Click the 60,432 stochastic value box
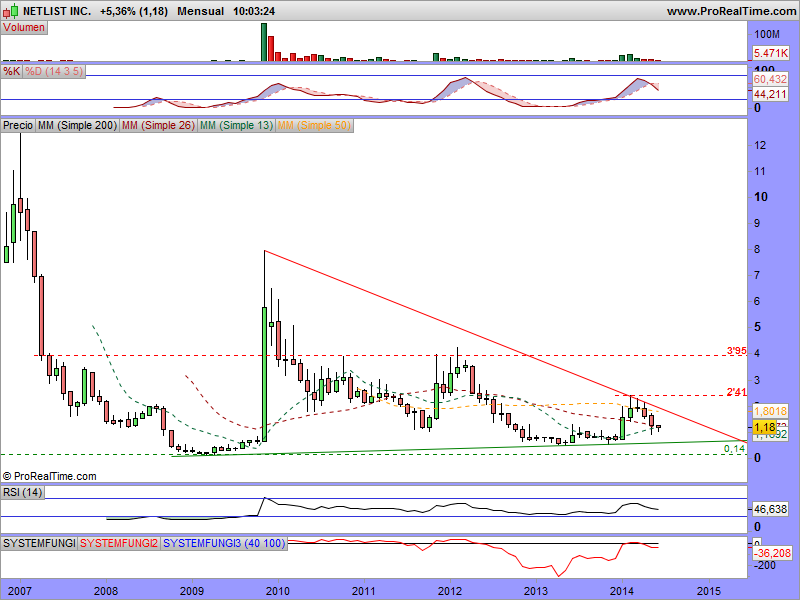This screenshot has width=800, height=600. point(770,79)
